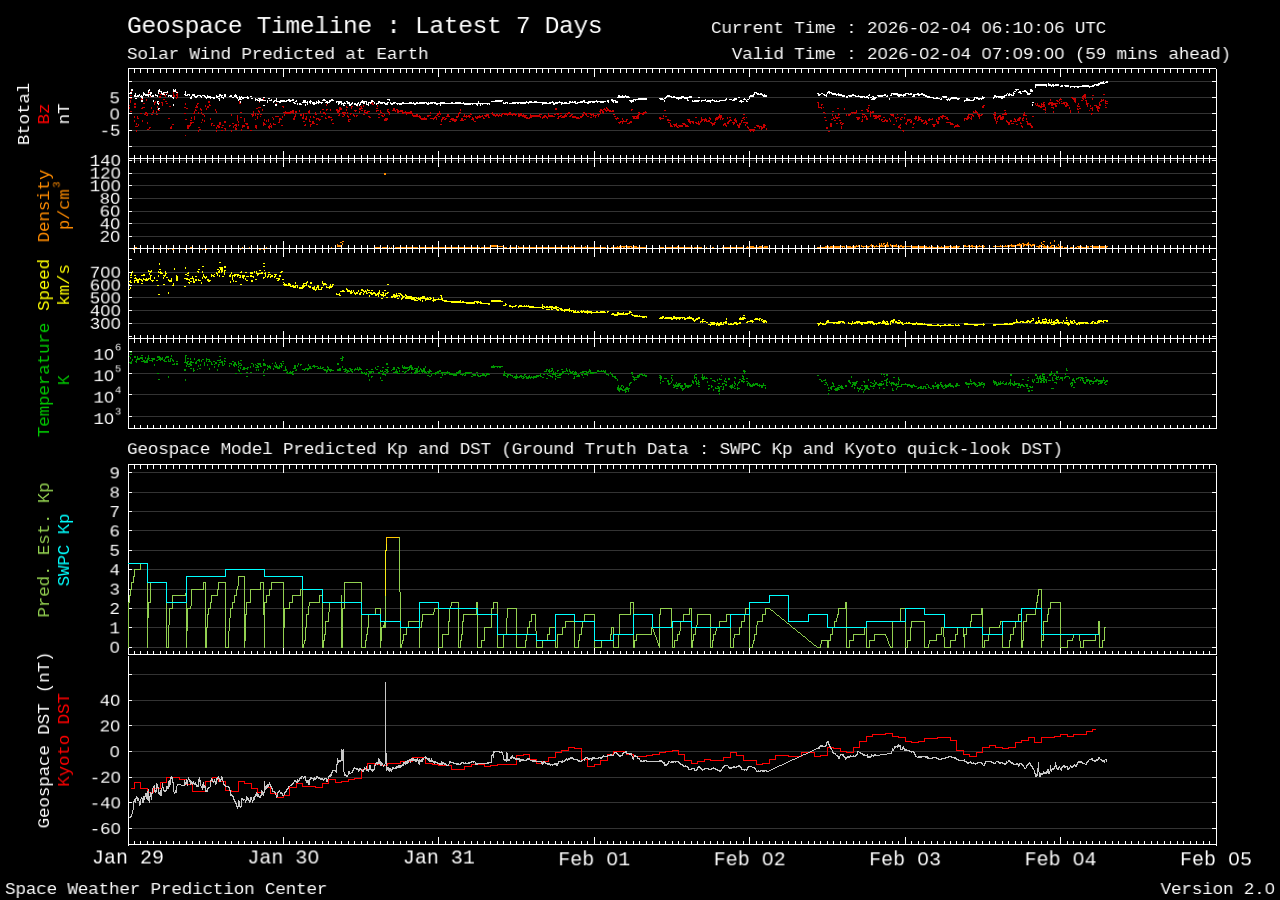Click the Jan 29 date label

(128, 857)
